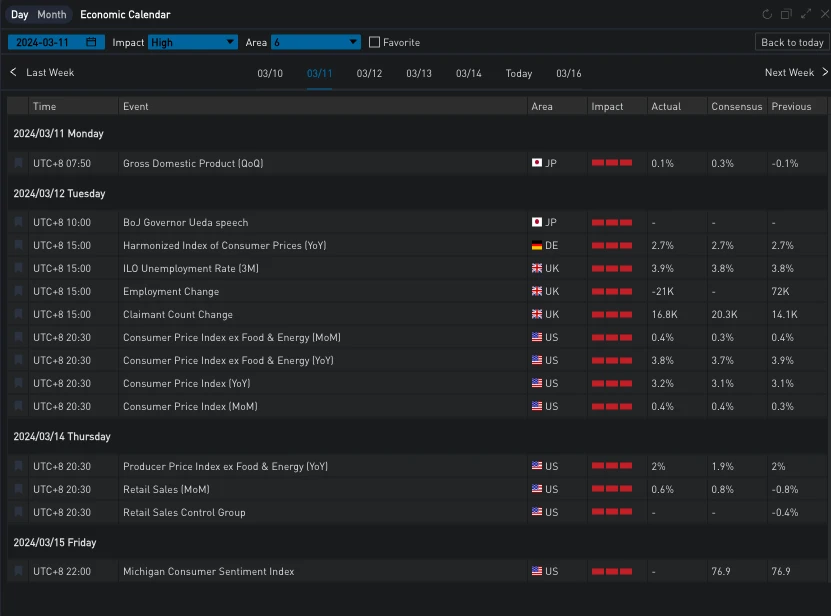Click the pop-out window icon
831x616 pixels.
(786, 14)
